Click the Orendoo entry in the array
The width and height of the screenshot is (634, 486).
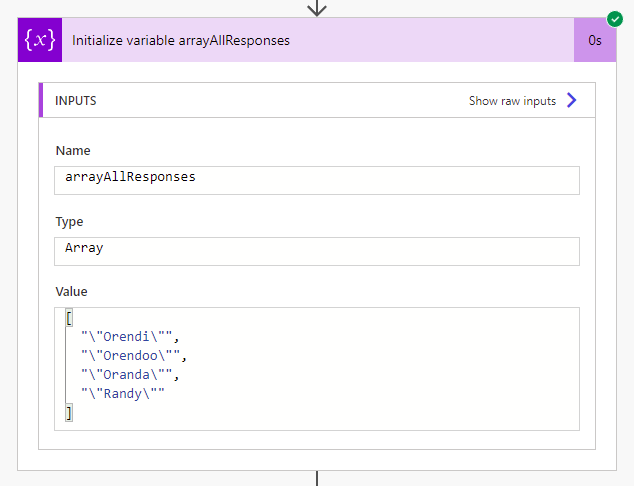click(x=133, y=355)
